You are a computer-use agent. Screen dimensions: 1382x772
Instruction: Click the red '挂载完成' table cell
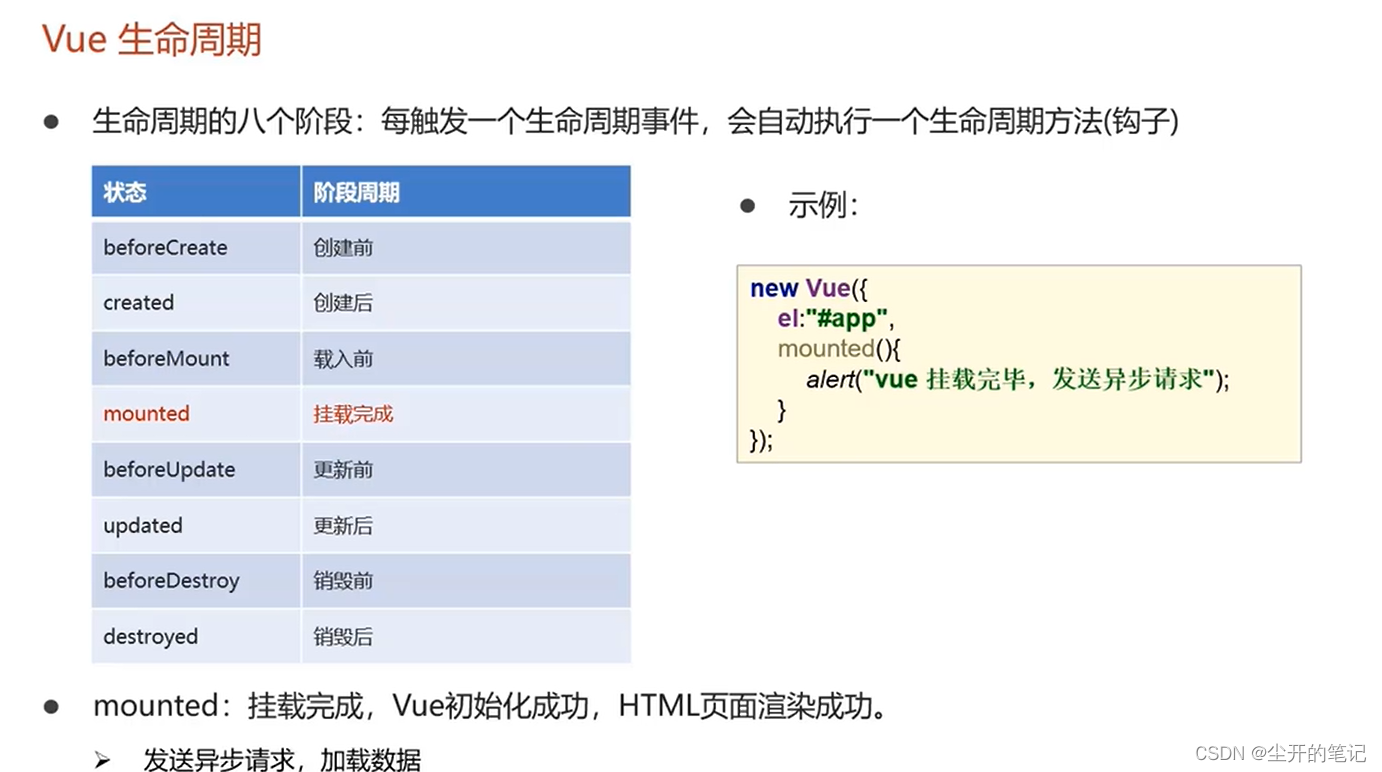click(x=466, y=414)
